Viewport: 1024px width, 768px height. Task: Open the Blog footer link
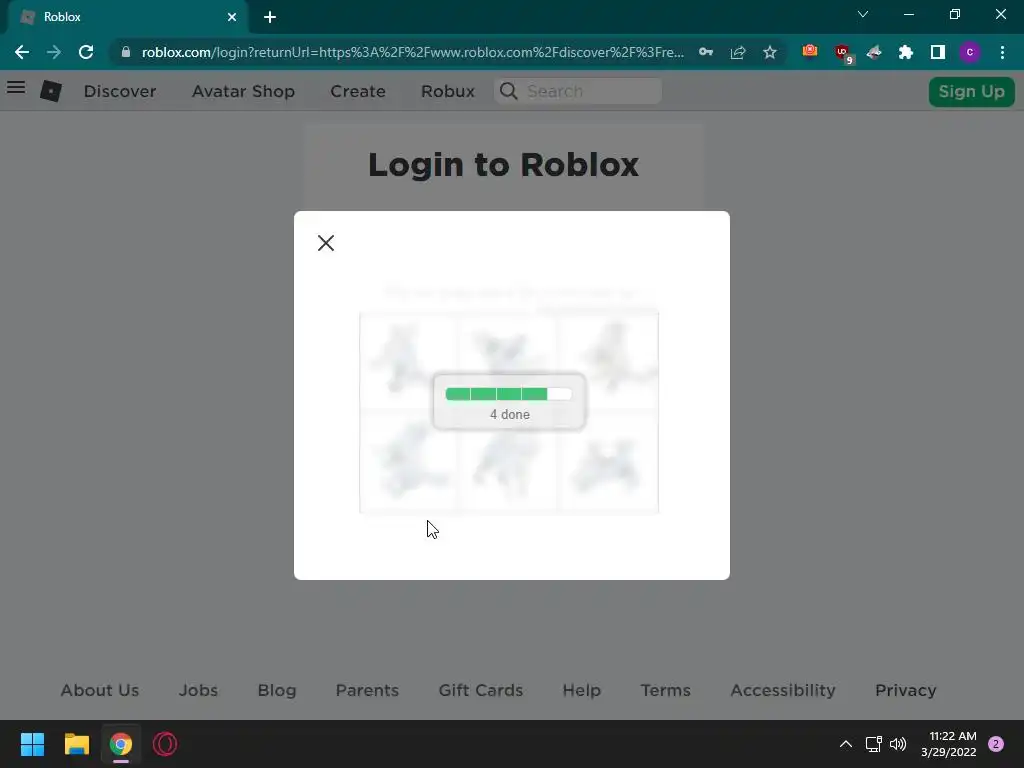[x=277, y=690]
